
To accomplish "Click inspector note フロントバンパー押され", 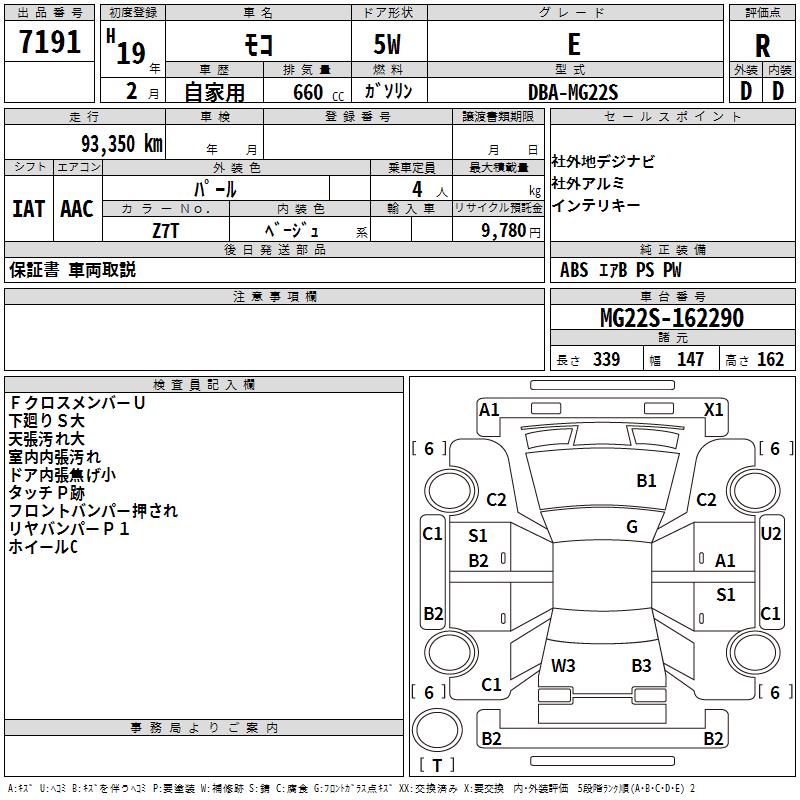I will [93, 511].
